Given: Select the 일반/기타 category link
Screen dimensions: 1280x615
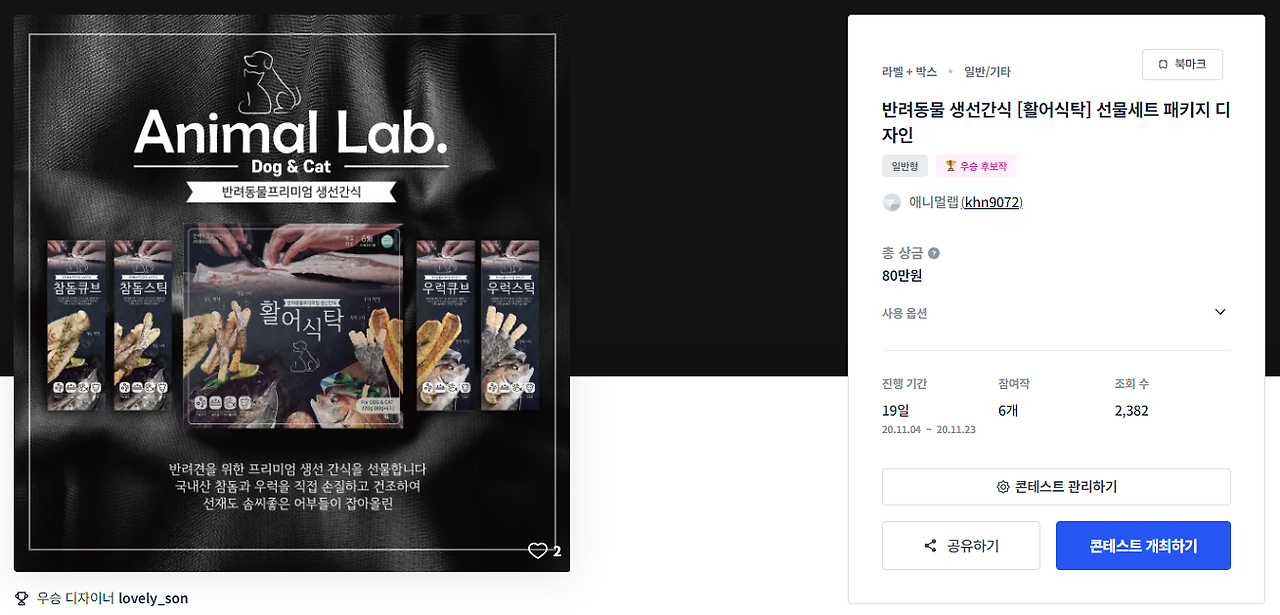Looking at the screenshot, I should point(987,72).
